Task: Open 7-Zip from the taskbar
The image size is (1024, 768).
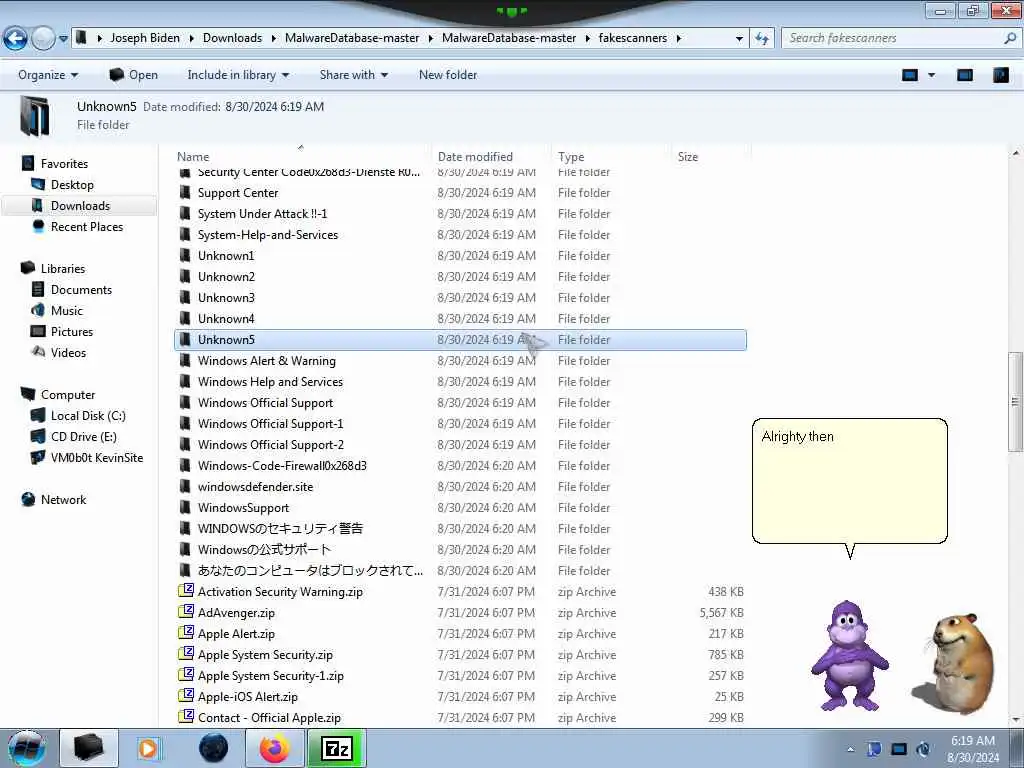Action: (337, 748)
